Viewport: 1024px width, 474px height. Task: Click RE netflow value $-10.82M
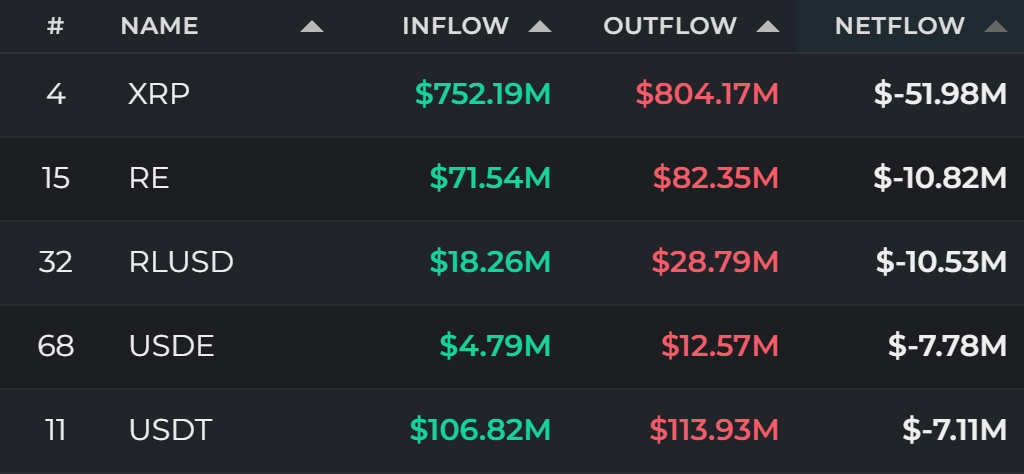[940, 178]
